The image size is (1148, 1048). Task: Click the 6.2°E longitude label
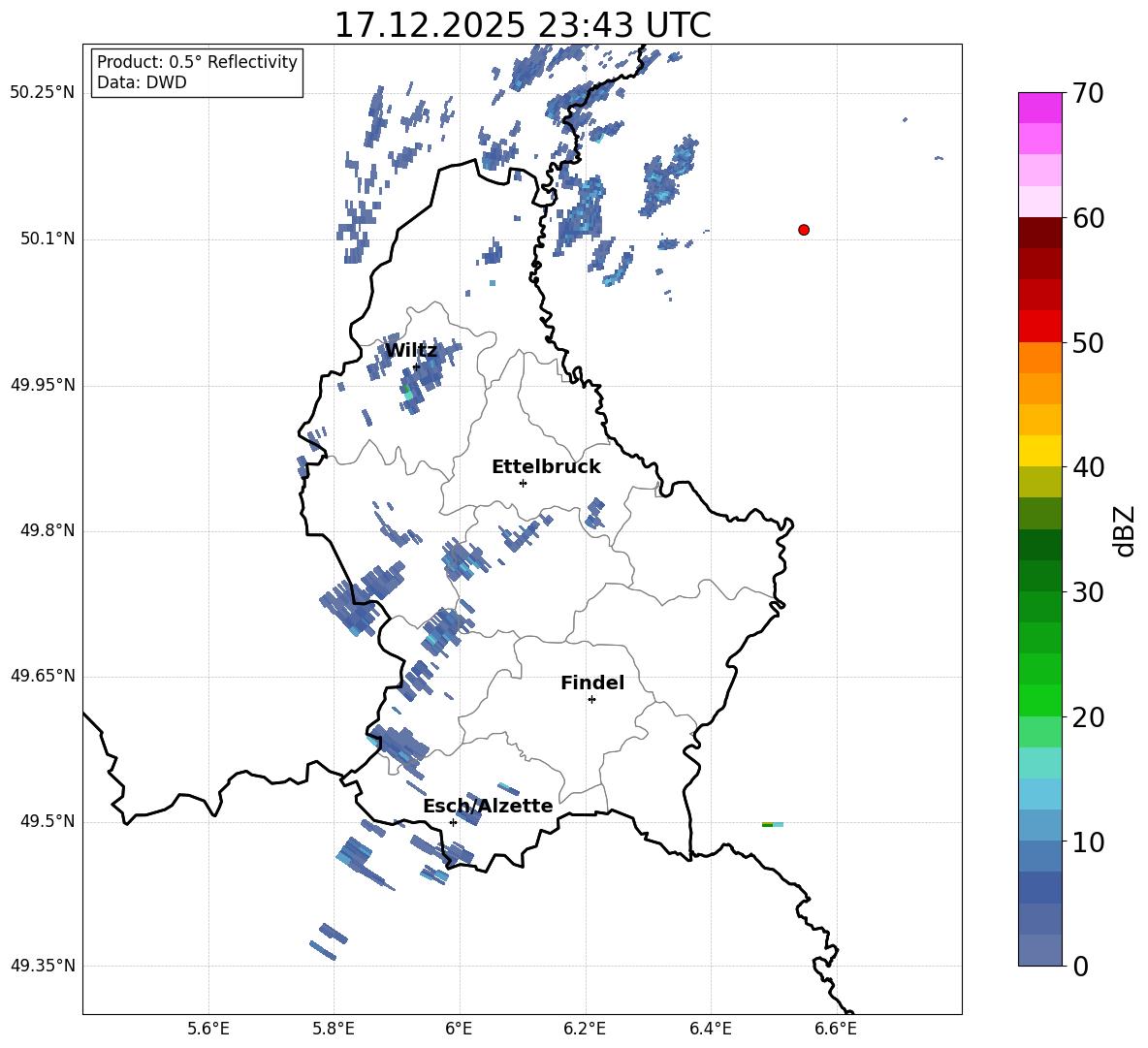[585, 1029]
